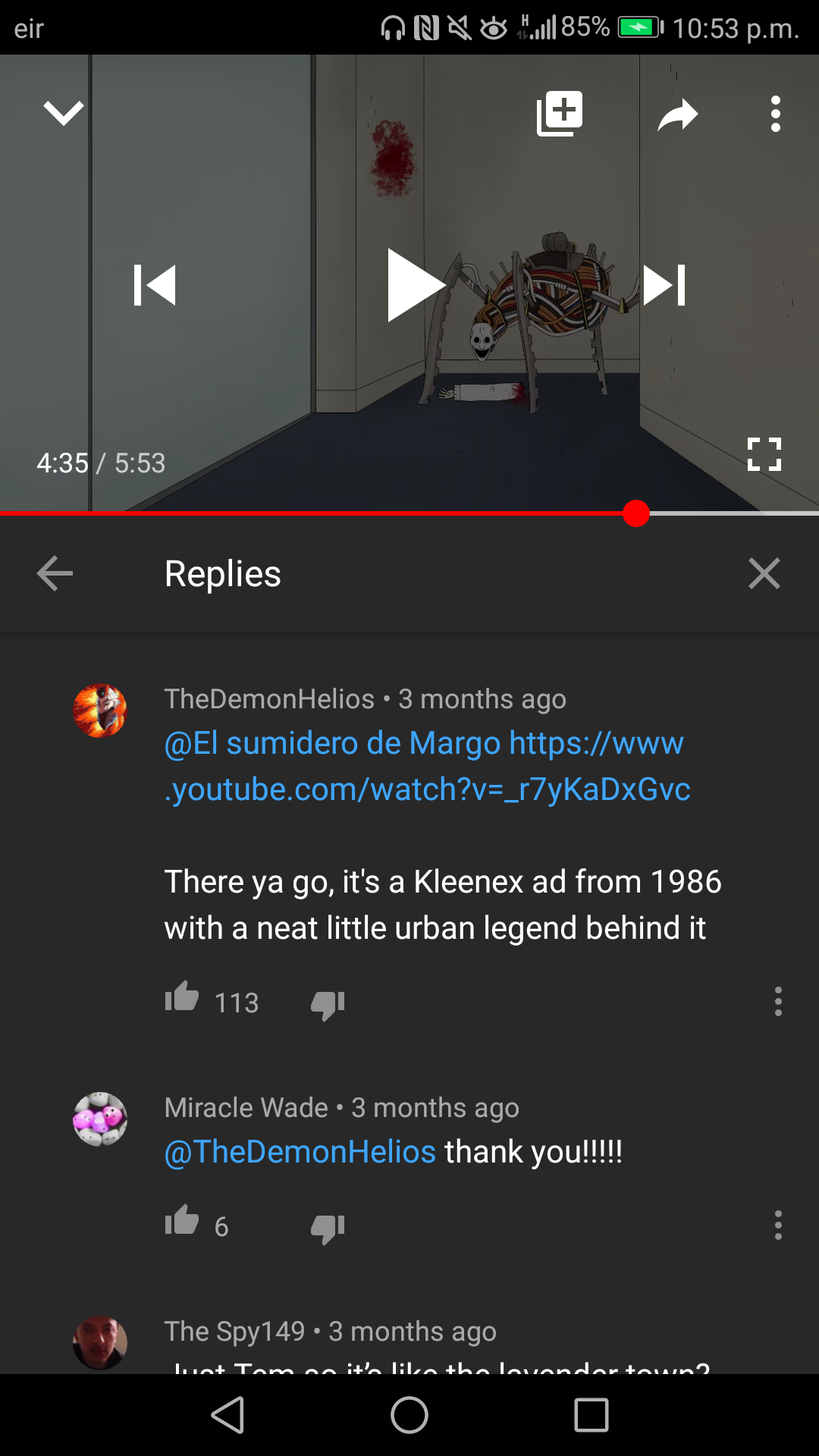Minimize video with the down chevron
819x1456 pixels.
pos(64,114)
